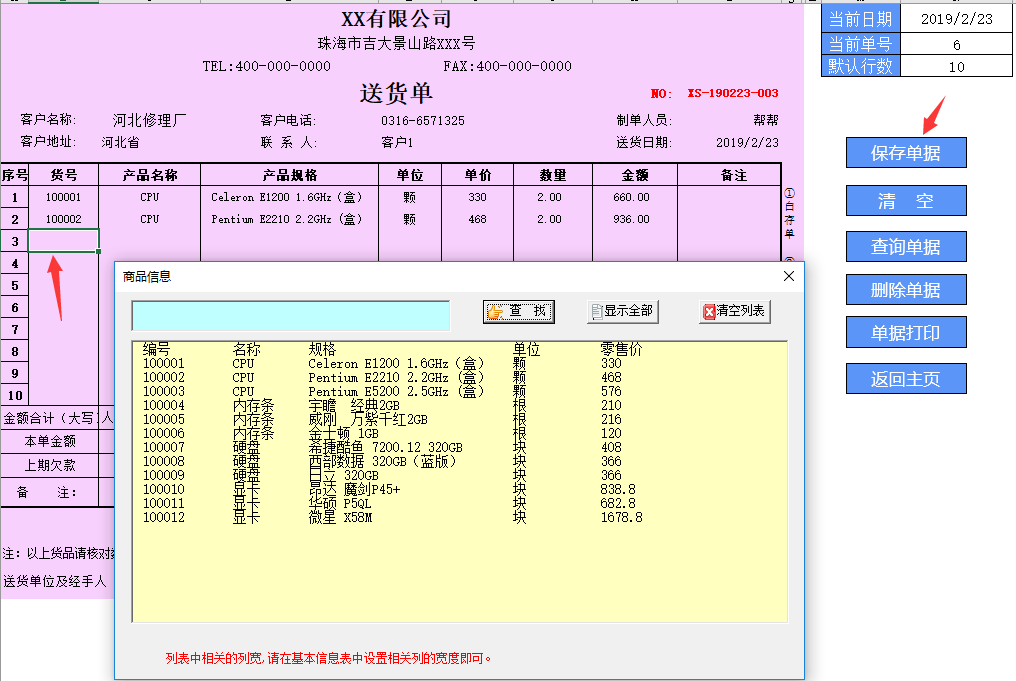Click the 单据打印 button

(x=906, y=332)
